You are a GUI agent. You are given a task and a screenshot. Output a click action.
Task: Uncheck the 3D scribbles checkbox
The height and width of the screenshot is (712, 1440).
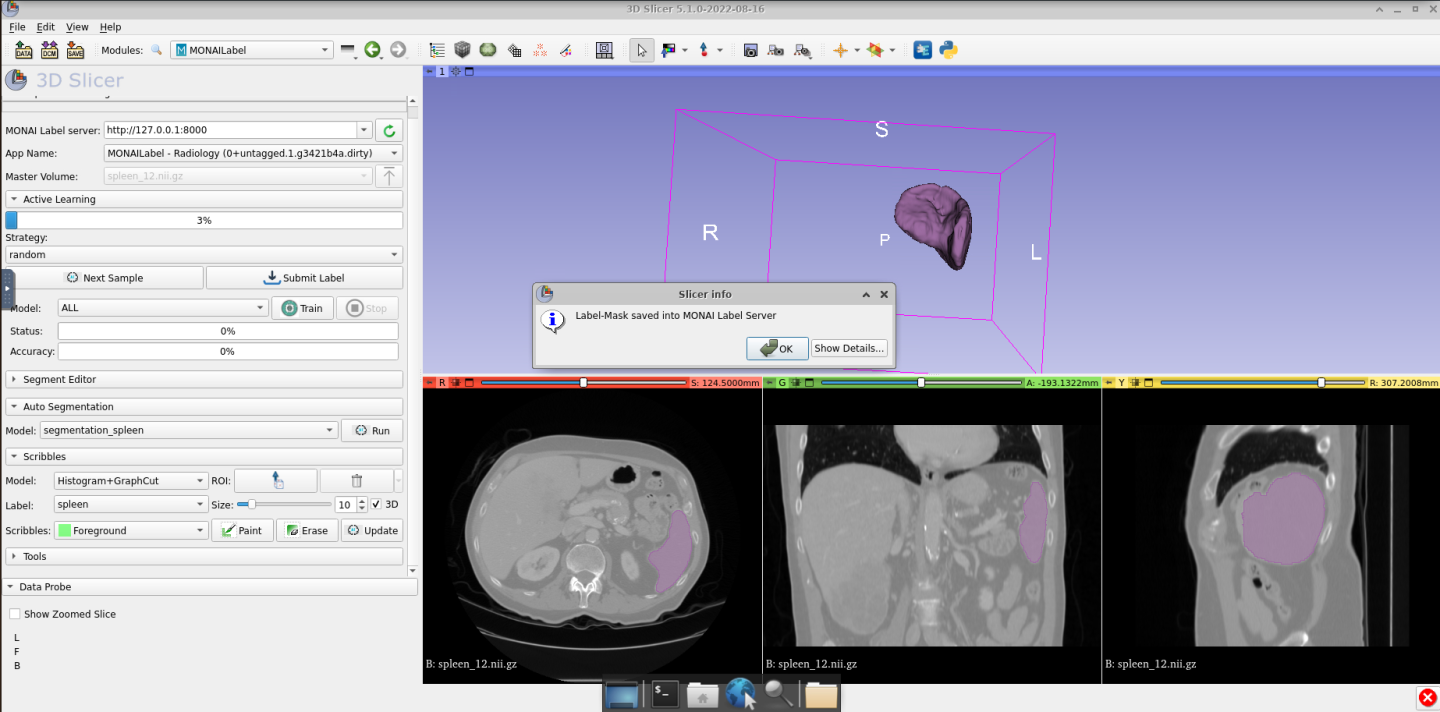coord(375,505)
